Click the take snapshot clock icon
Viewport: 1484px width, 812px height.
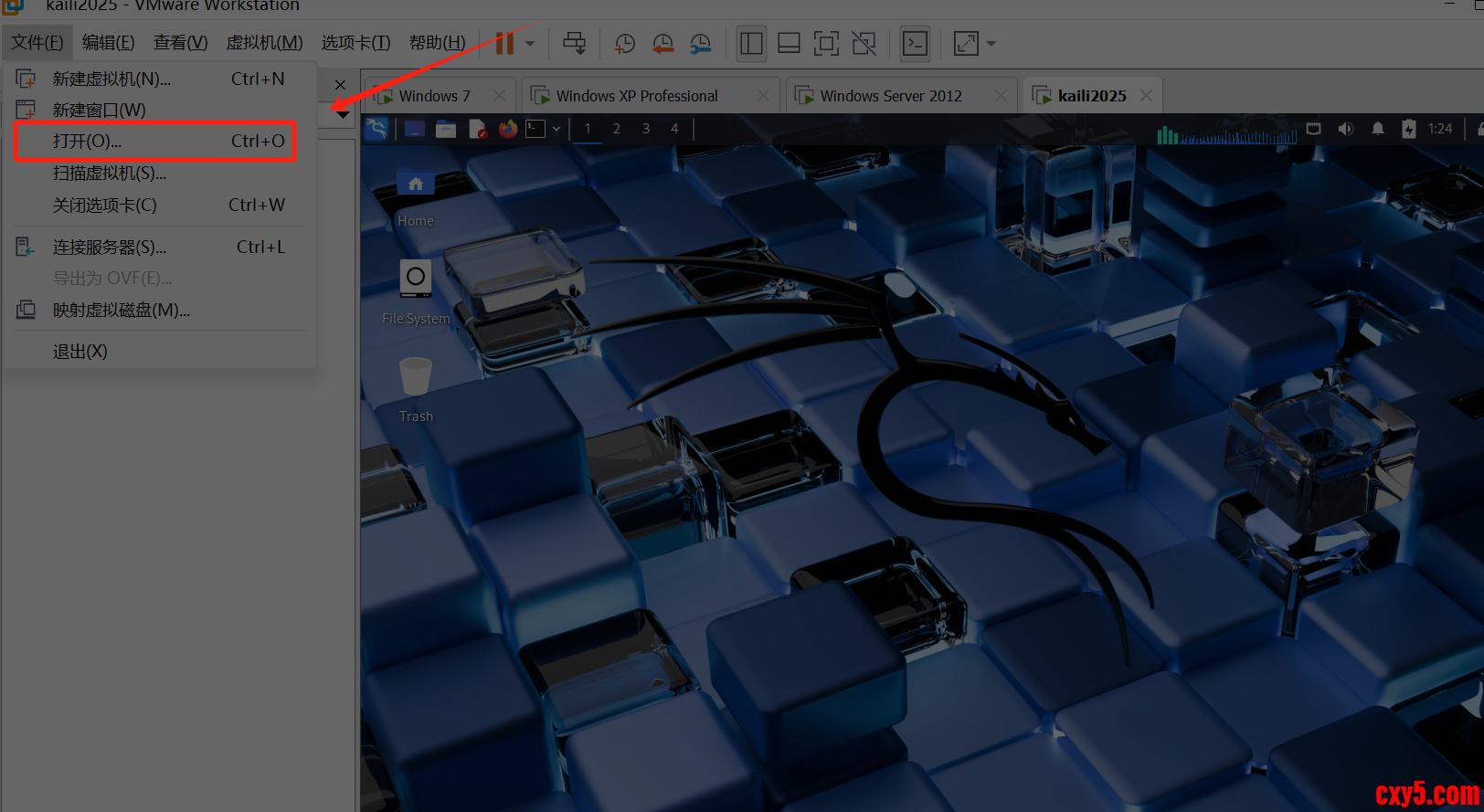[625, 44]
